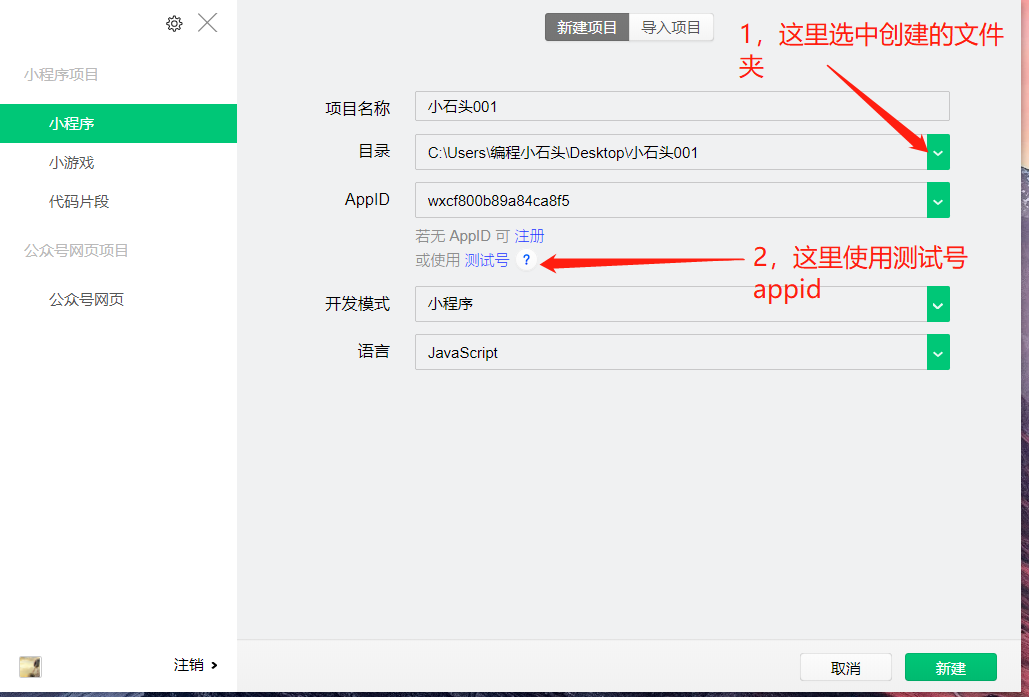The width and height of the screenshot is (1029, 697).
Task: Open the 目录 folder chooser dropdown arrow
Action: click(x=938, y=152)
